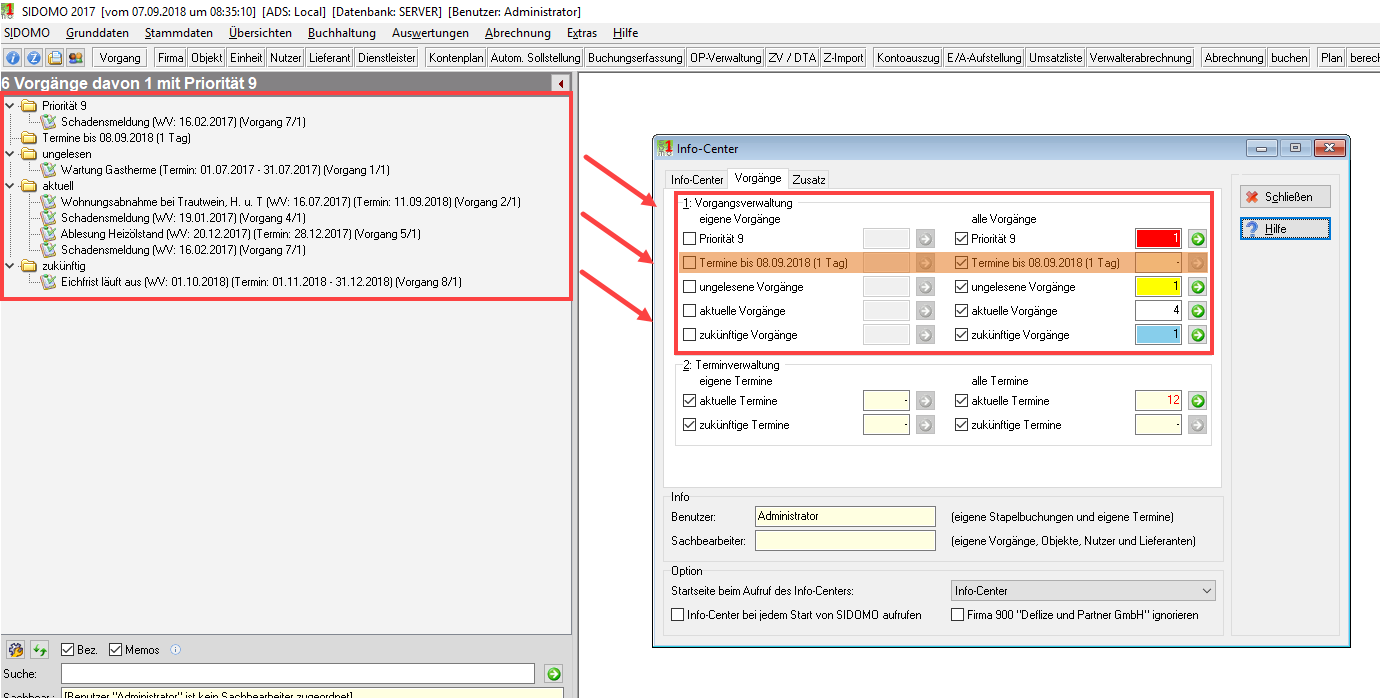Click the Benutzer field showing Administrator
The height and width of the screenshot is (698, 1380).
(x=845, y=517)
